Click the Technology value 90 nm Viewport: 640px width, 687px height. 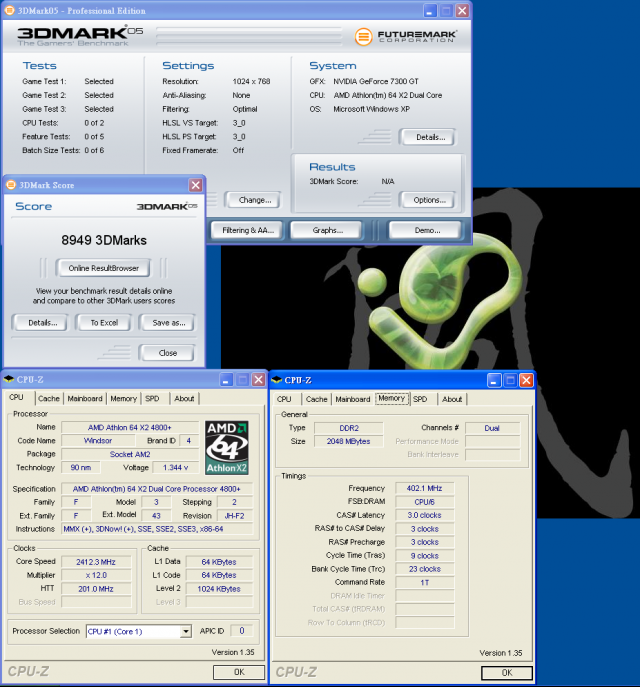tap(81, 467)
